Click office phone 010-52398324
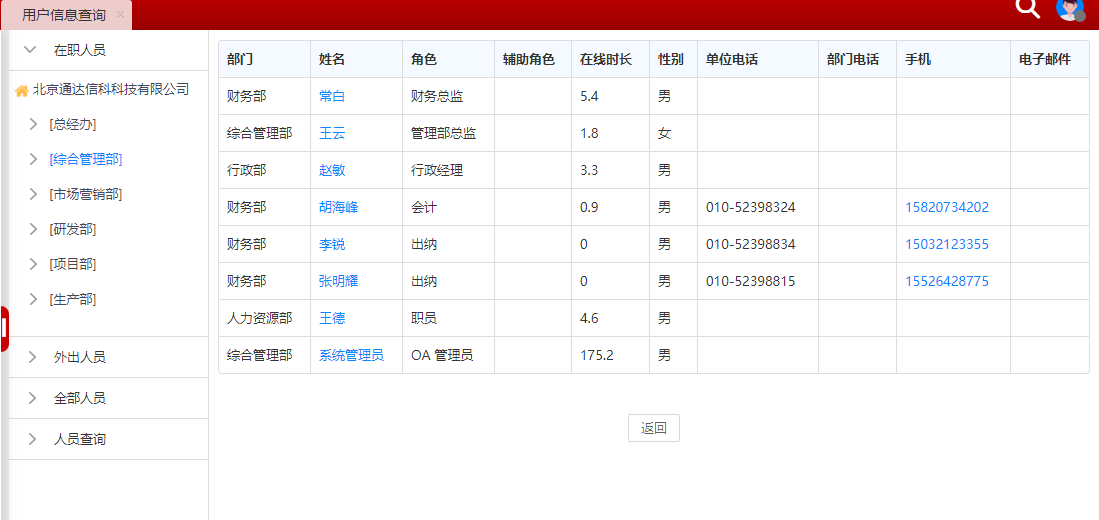This screenshot has height=520, width=1099. pos(751,207)
